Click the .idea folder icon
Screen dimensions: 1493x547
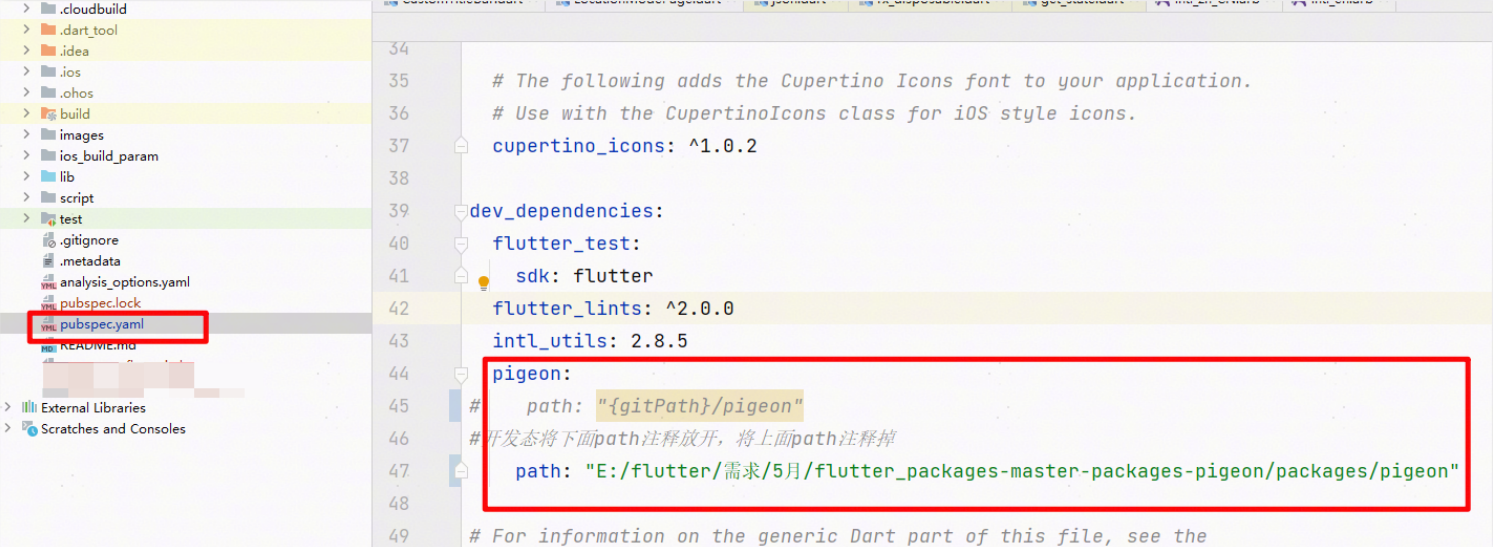49,51
